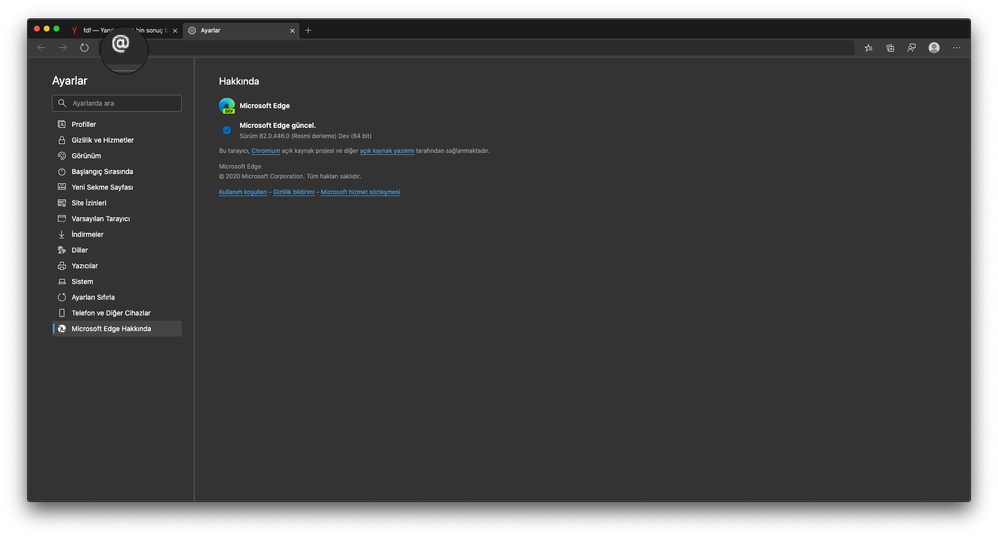Image resolution: width=998 pixels, height=538 pixels.
Task: Open Microsoft hizmet sözleşmesi link
Action: pos(360,192)
